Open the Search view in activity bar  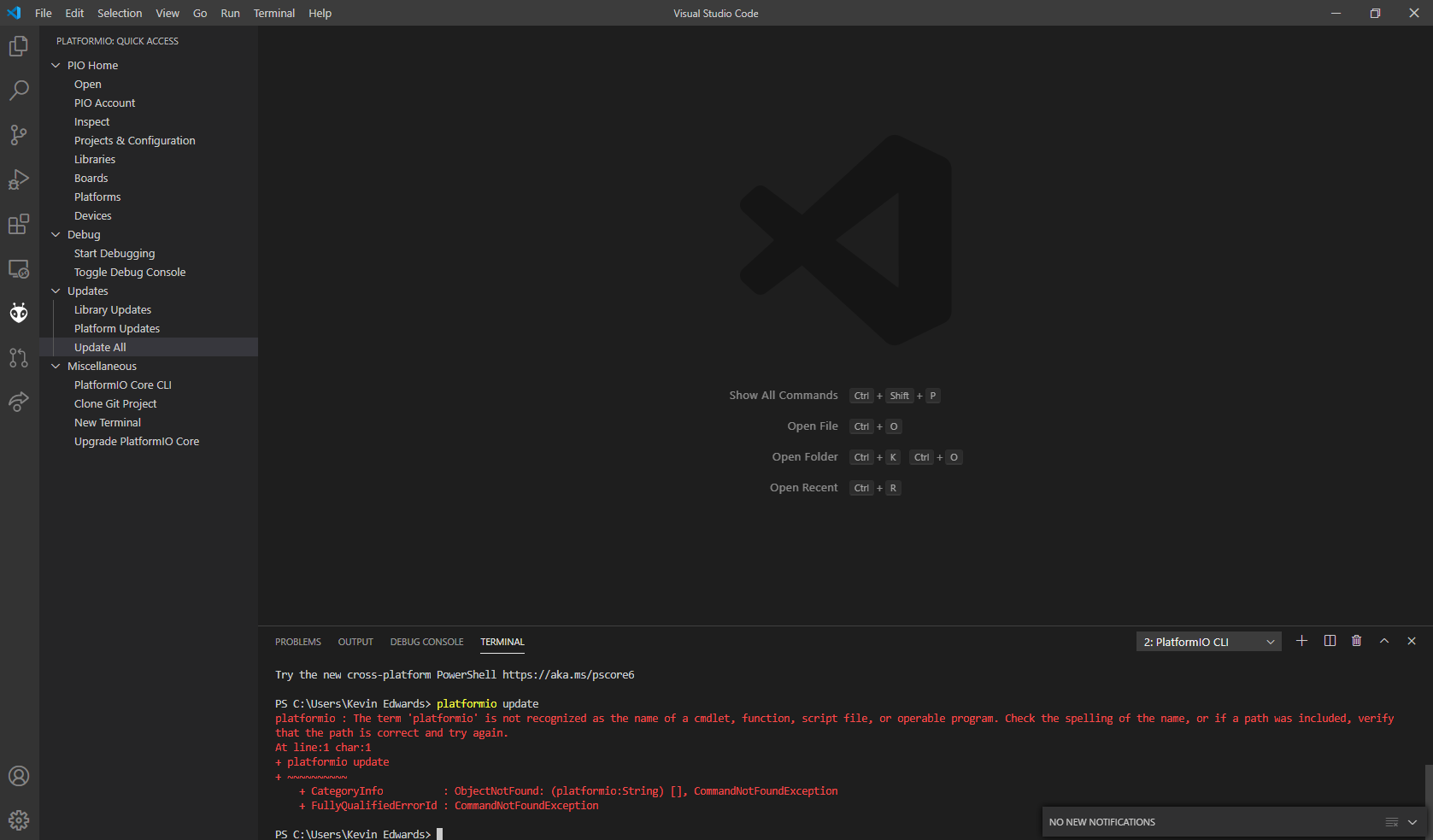tap(19, 91)
